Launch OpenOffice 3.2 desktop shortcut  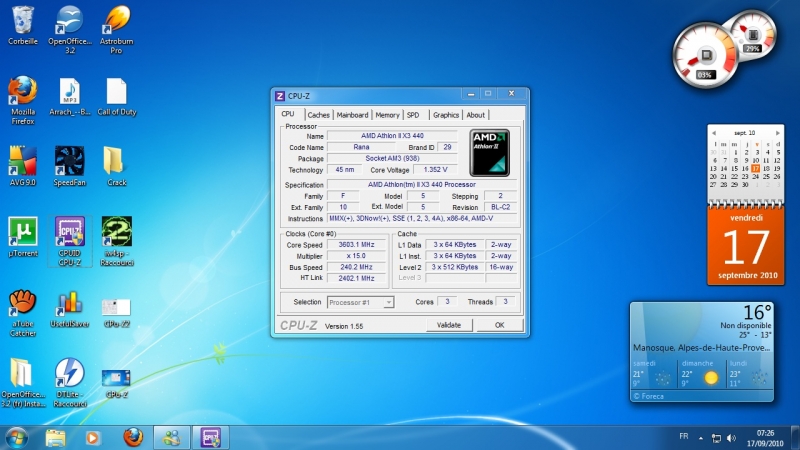[70, 30]
